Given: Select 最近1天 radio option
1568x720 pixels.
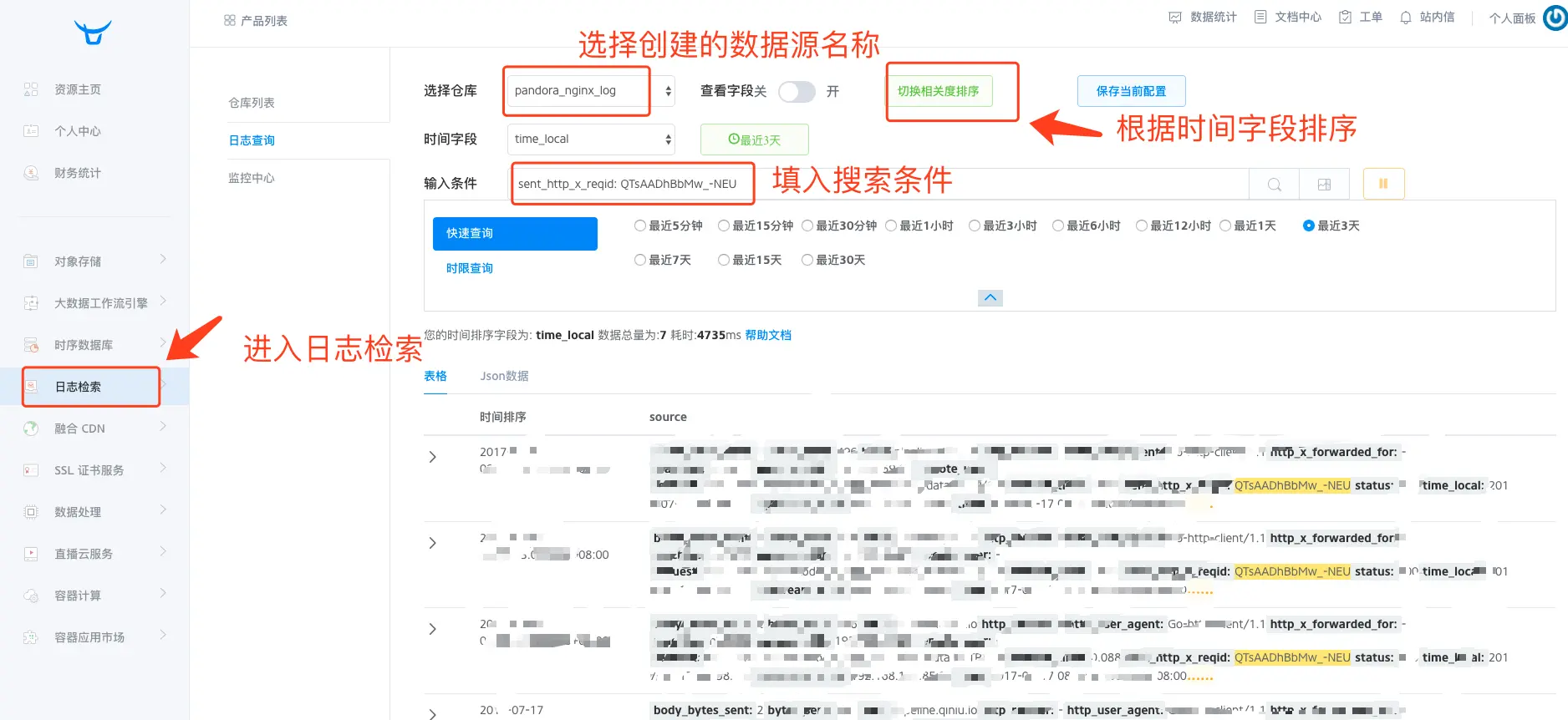Looking at the screenshot, I should point(1225,226).
